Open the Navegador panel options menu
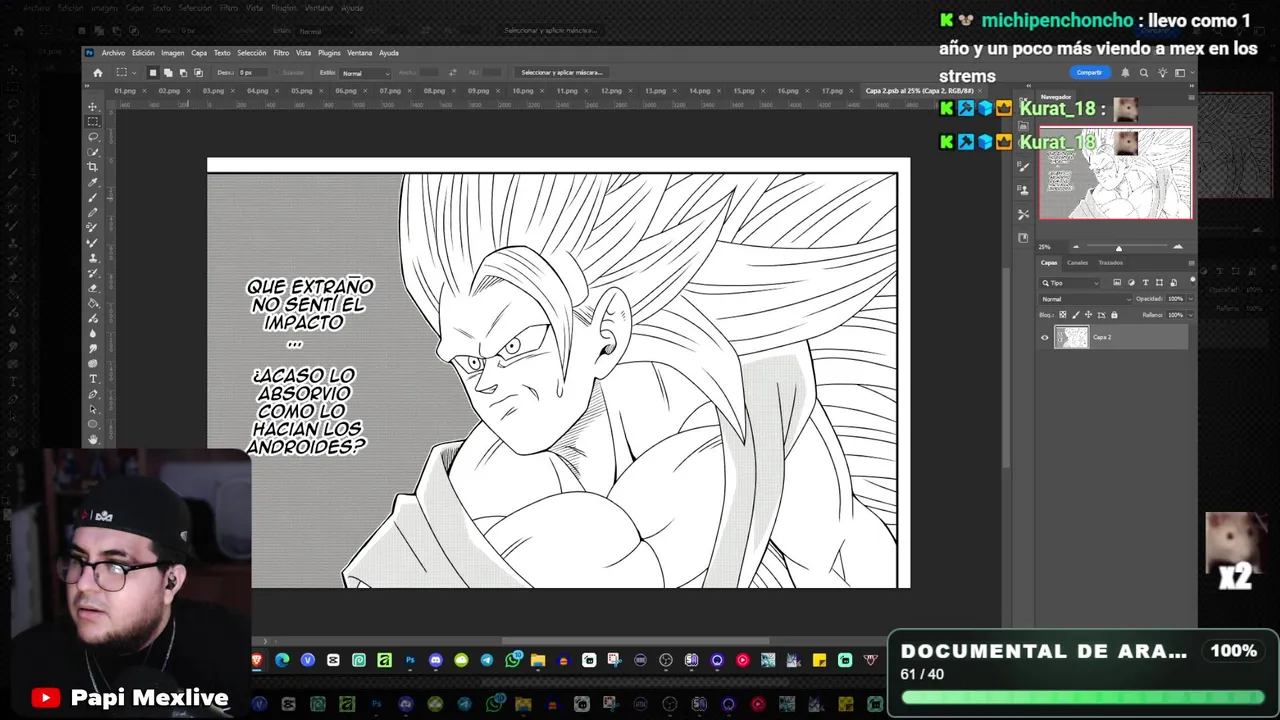 1192,97
